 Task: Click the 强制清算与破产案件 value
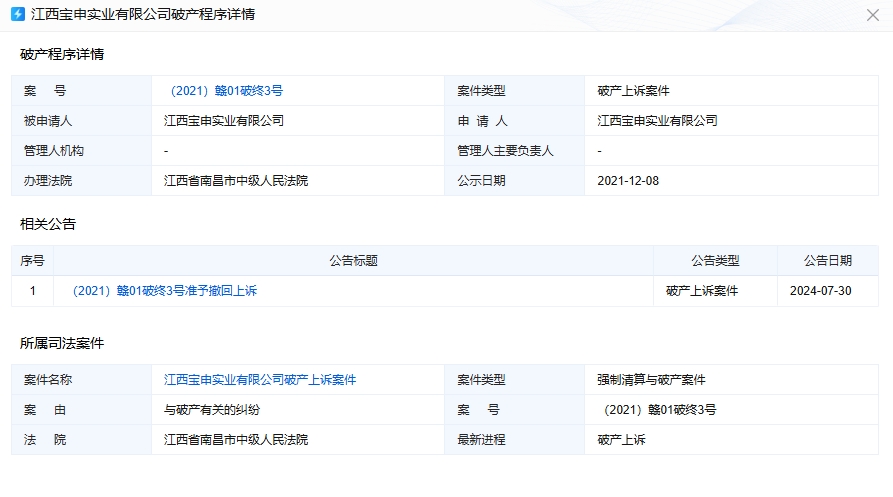click(x=652, y=380)
